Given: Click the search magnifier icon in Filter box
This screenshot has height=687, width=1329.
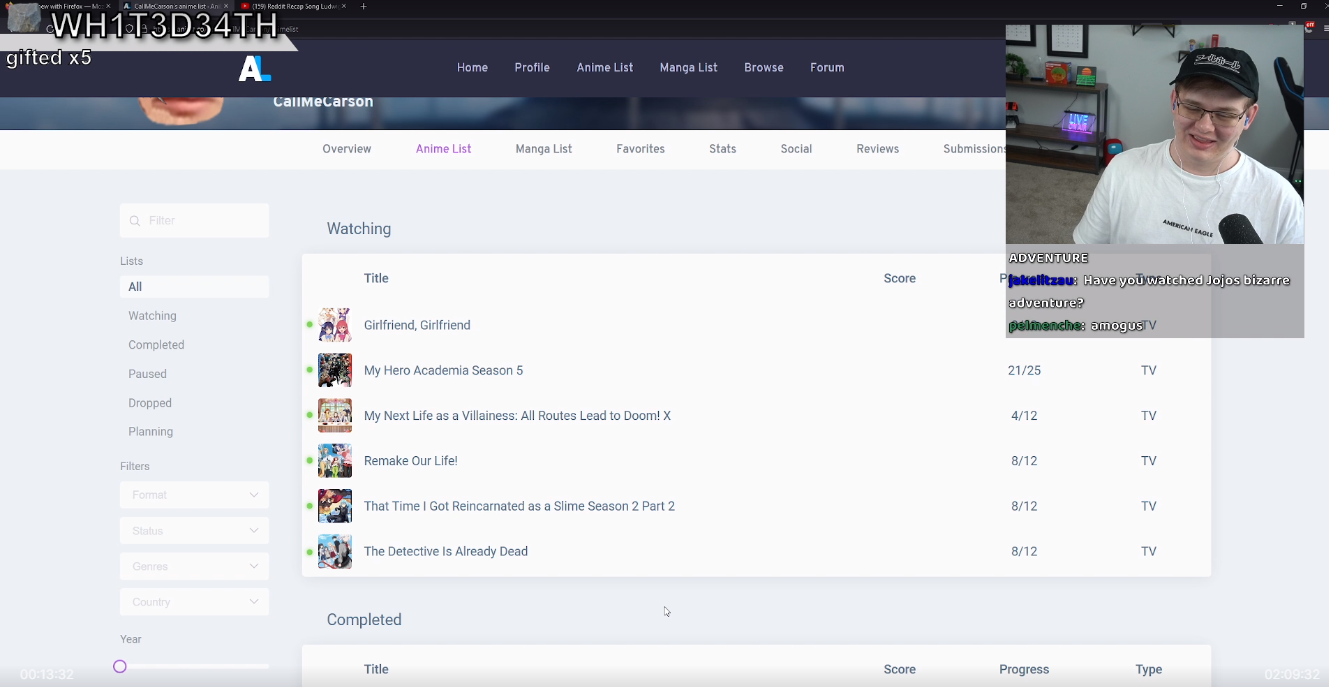Looking at the screenshot, I should point(136,221).
